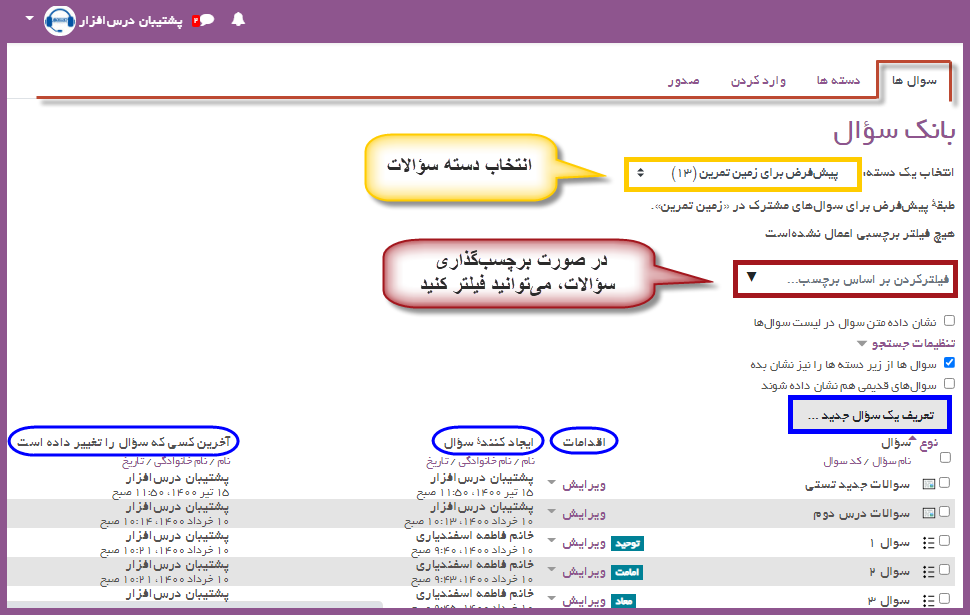The height and width of the screenshot is (615, 970).
Task: Select checkbox for سوال ۳ row
Action: [944, 598]
